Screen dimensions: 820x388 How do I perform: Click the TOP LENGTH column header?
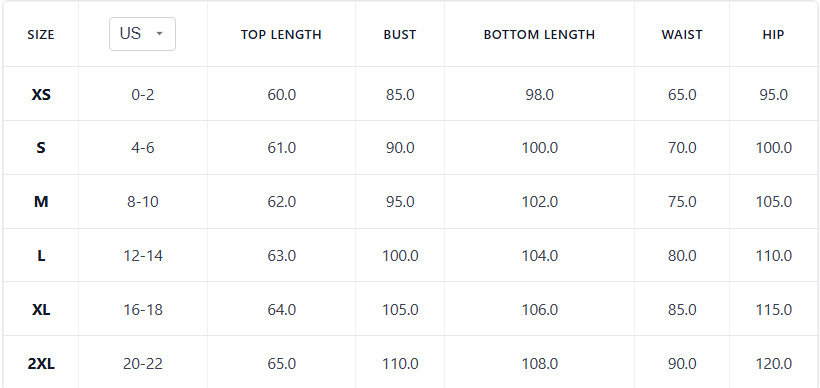281,35
